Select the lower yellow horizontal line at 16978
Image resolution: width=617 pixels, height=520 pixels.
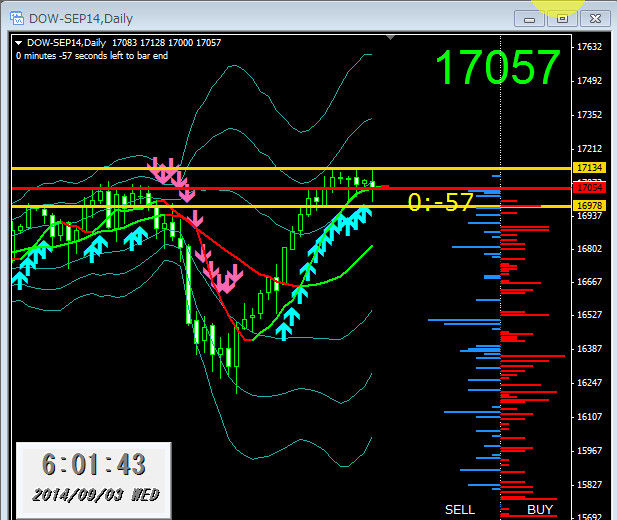click(291, 206)
